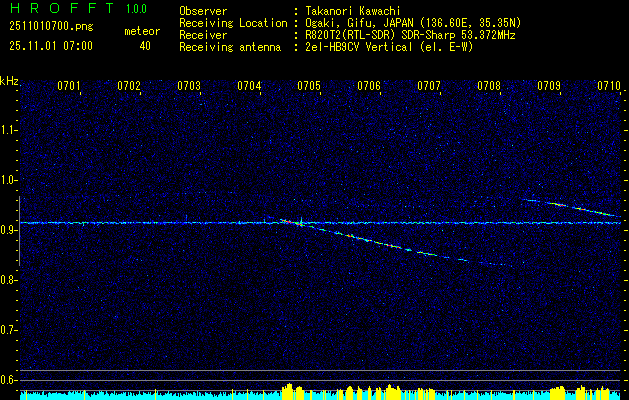The width and height of the screenshot is (629, 400).
Task: Select the 0703 time axis label
Action: 189,87
